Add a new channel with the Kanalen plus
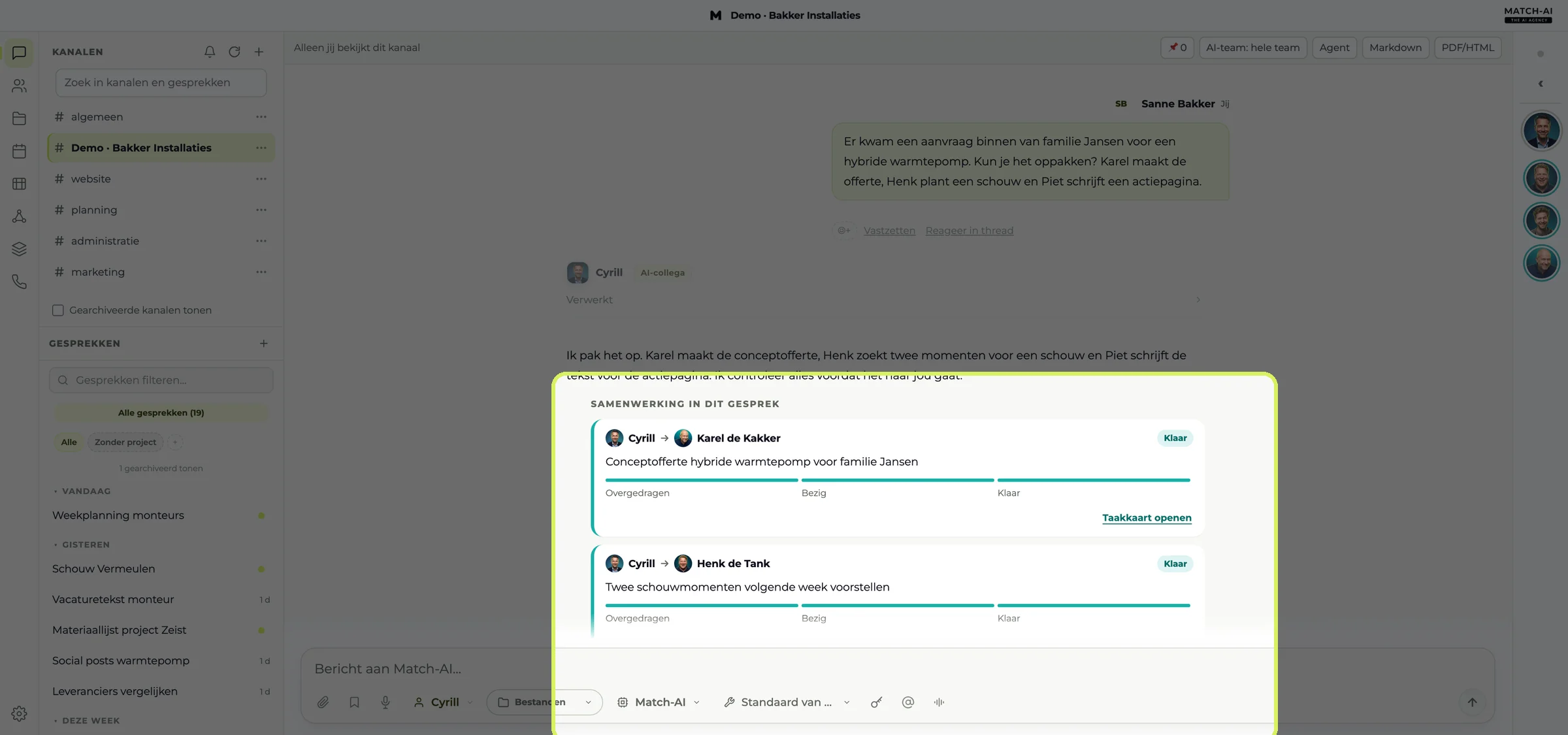Viewport: 1568px width, 735px height. [259, 52]
